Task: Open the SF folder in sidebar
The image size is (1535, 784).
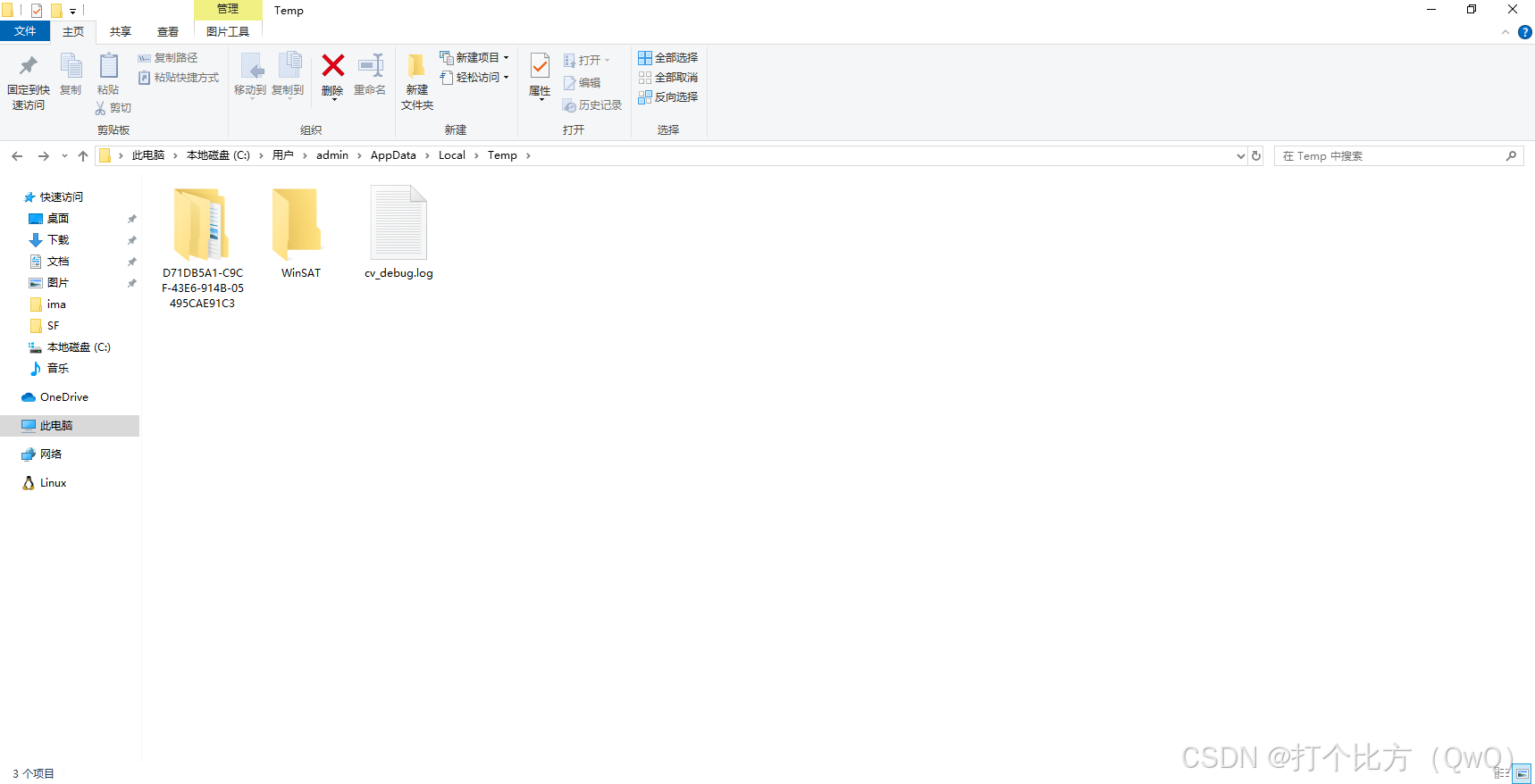Action: point(45,326)
